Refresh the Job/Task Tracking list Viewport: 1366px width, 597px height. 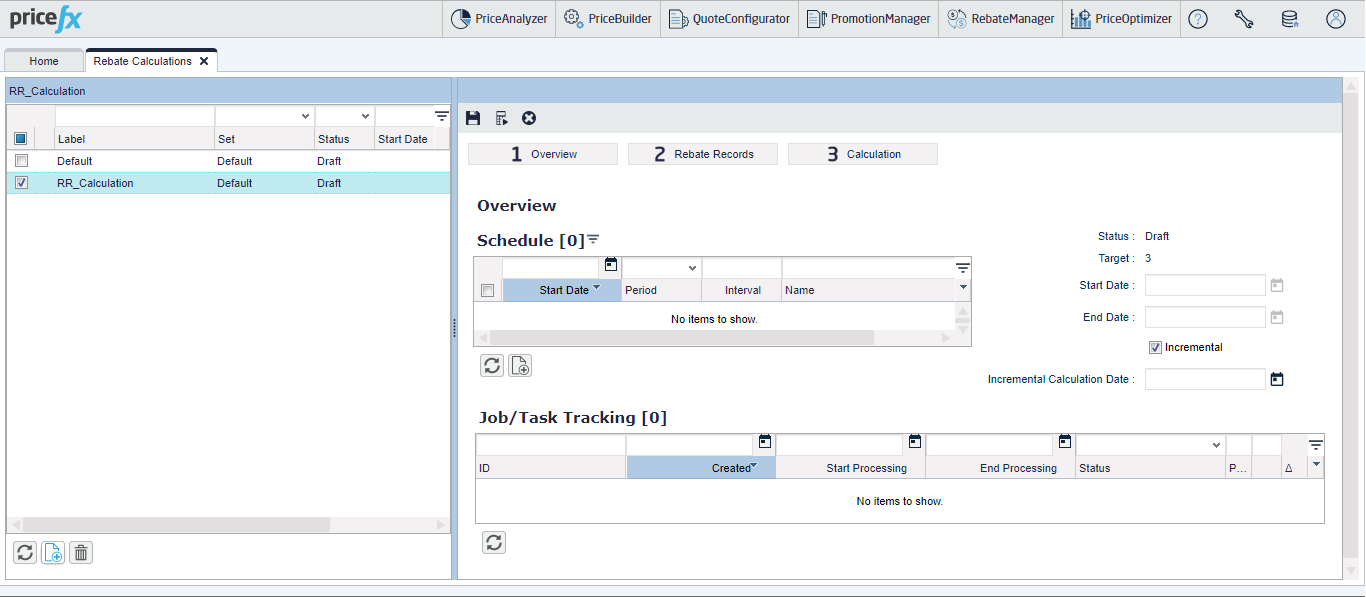[494, 542]
